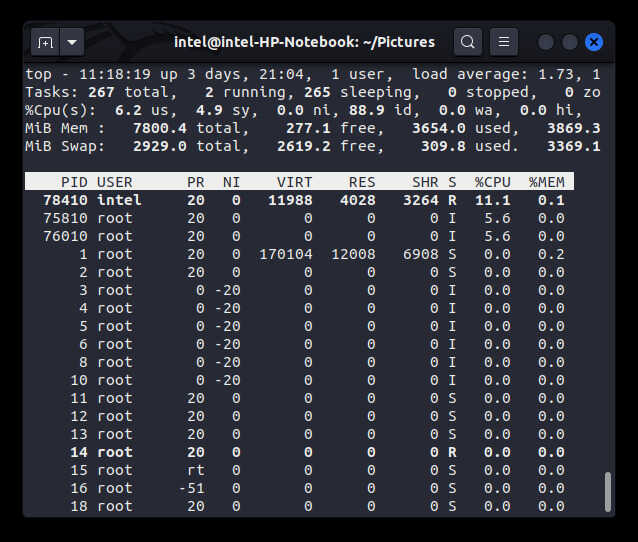Viewport: 638px width, 542px height.
Task: Click the %CPU column header
Action: (492, 182)
